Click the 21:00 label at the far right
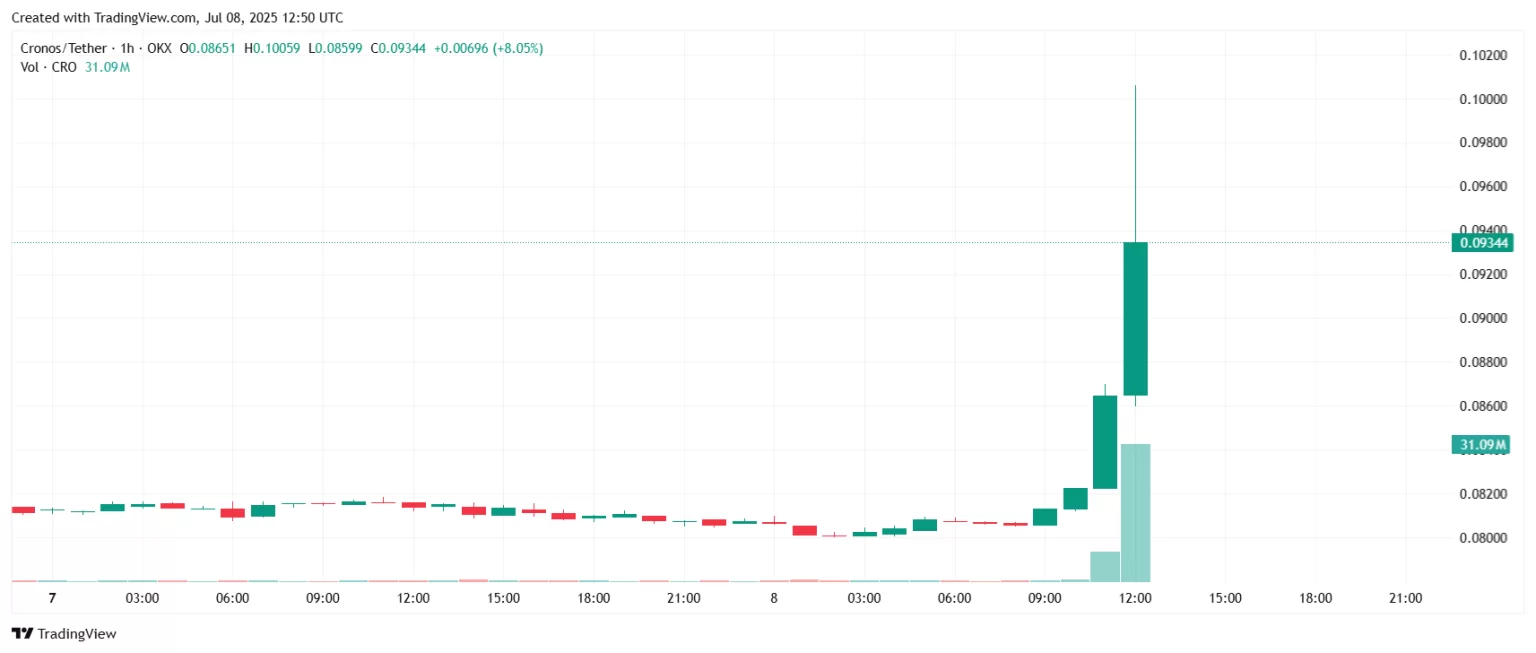The image size is (1536, 653). pos(1406,598)
